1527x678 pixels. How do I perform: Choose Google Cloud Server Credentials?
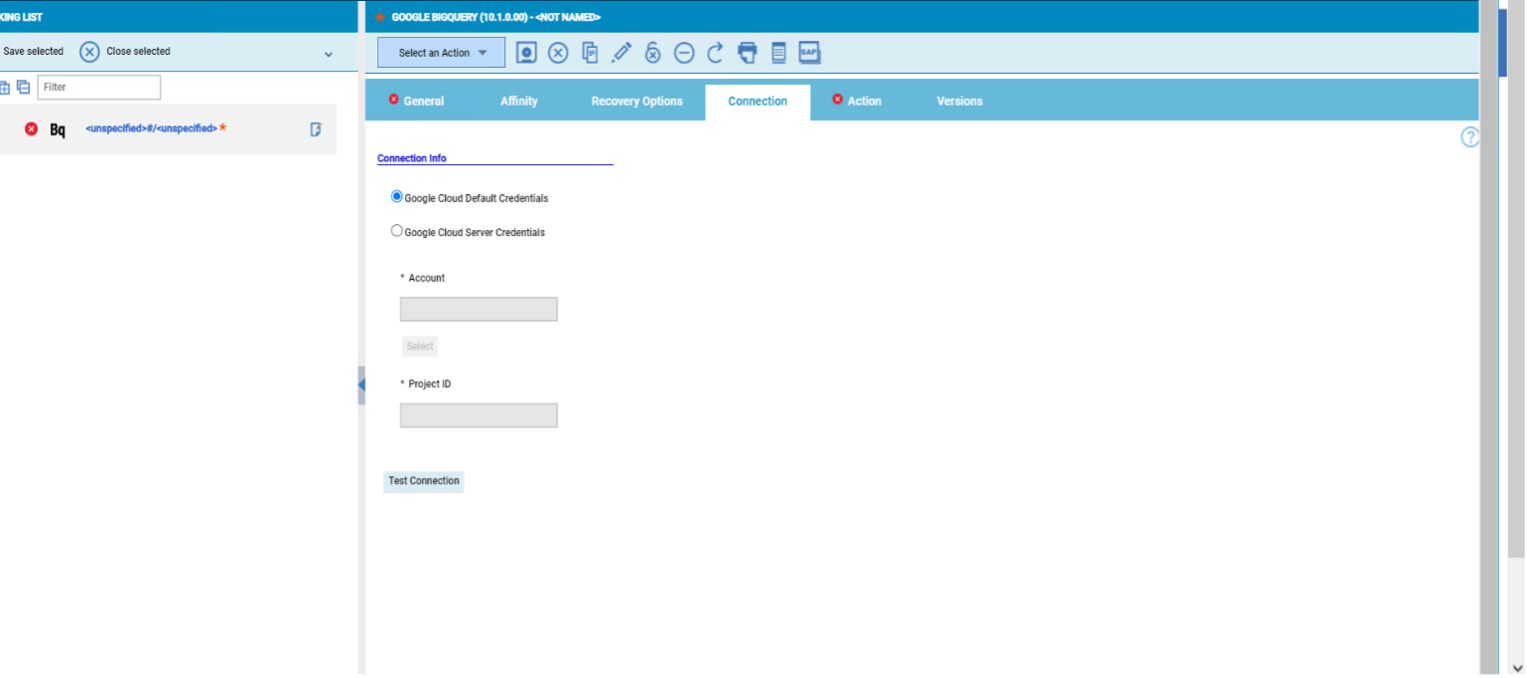(x=396, y=230)
